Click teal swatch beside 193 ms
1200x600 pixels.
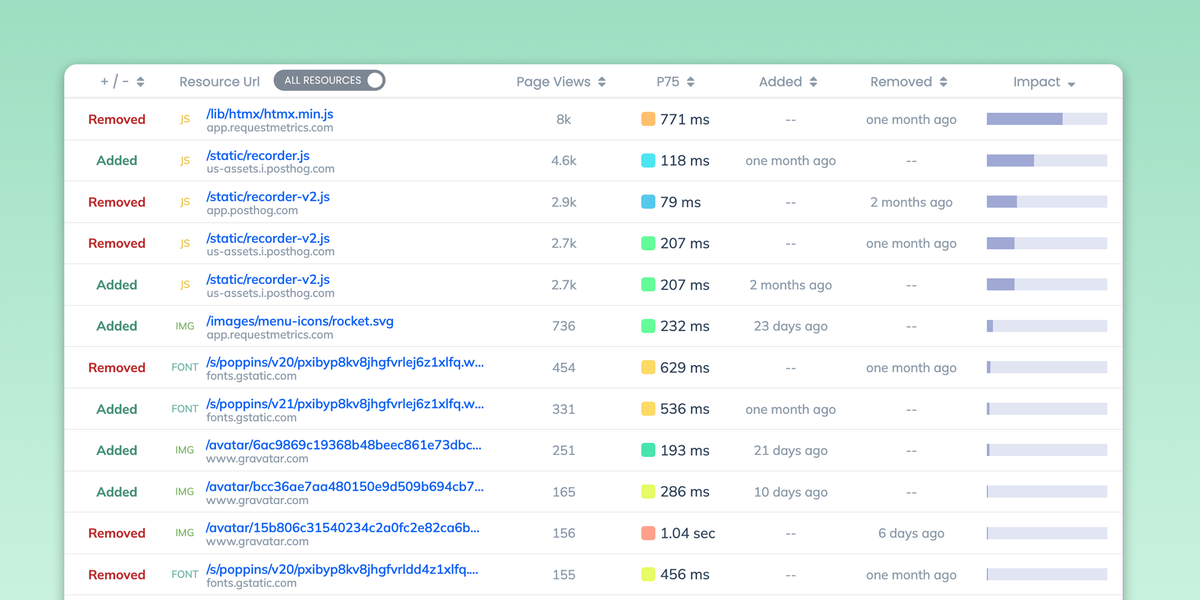coord(648,450)
